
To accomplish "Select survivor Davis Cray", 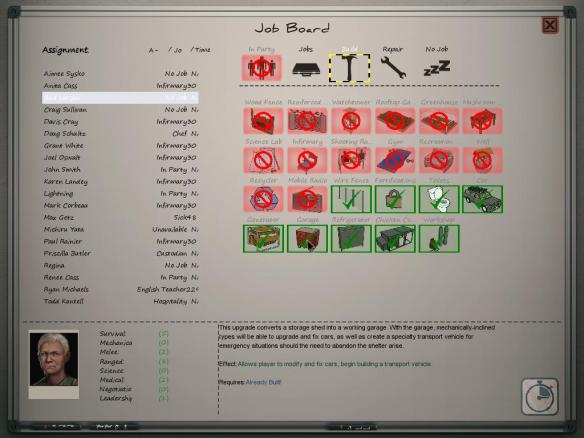I will [120, 122].
